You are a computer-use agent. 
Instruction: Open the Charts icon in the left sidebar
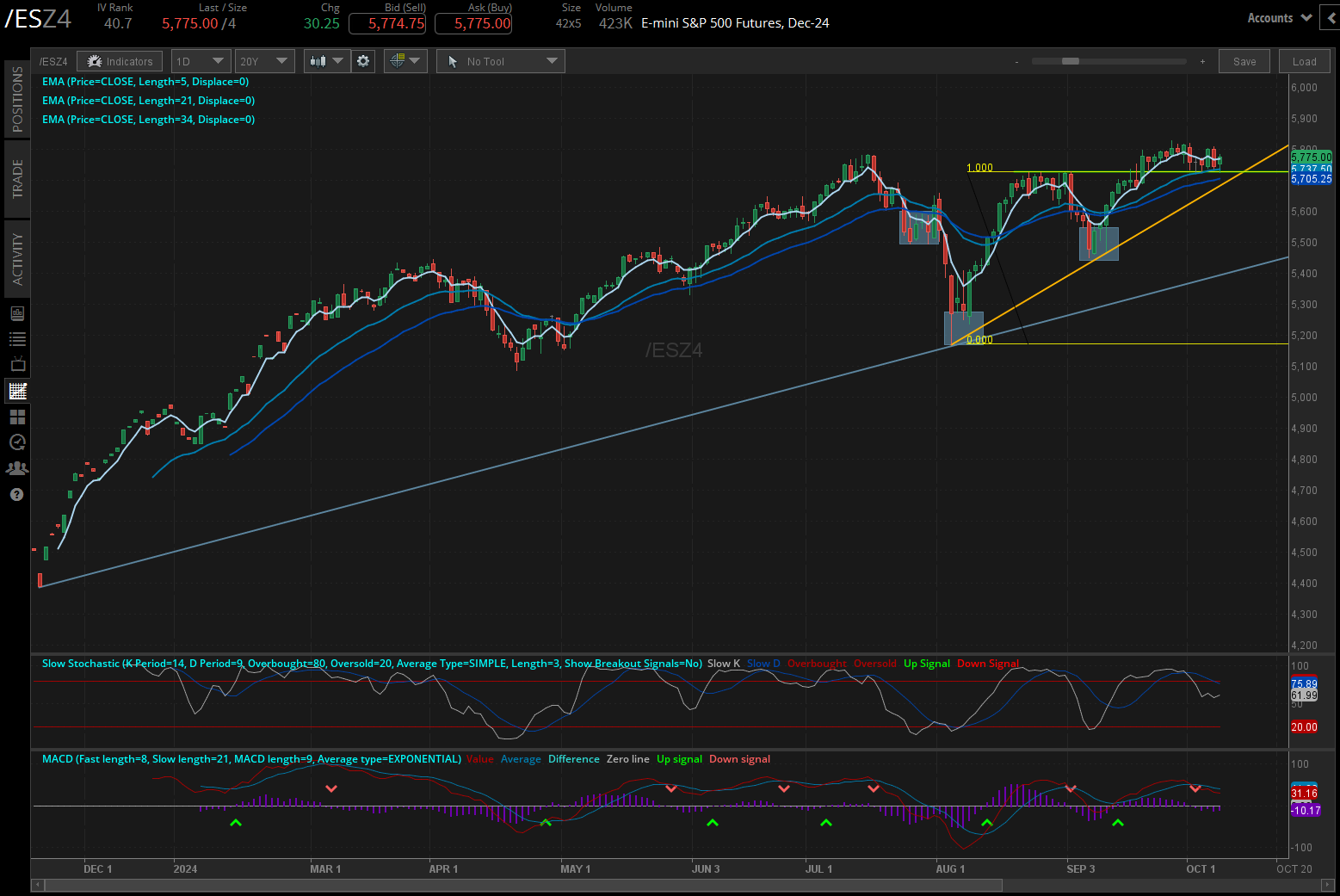(17, 390)
